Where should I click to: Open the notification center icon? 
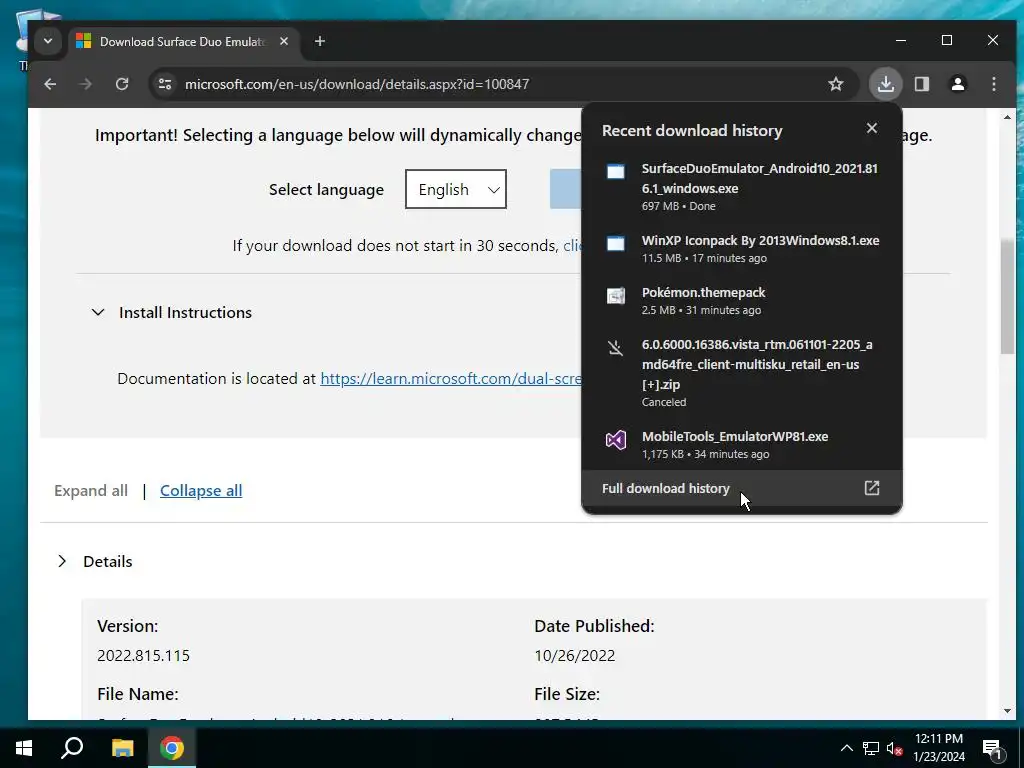tap(992, 748)
